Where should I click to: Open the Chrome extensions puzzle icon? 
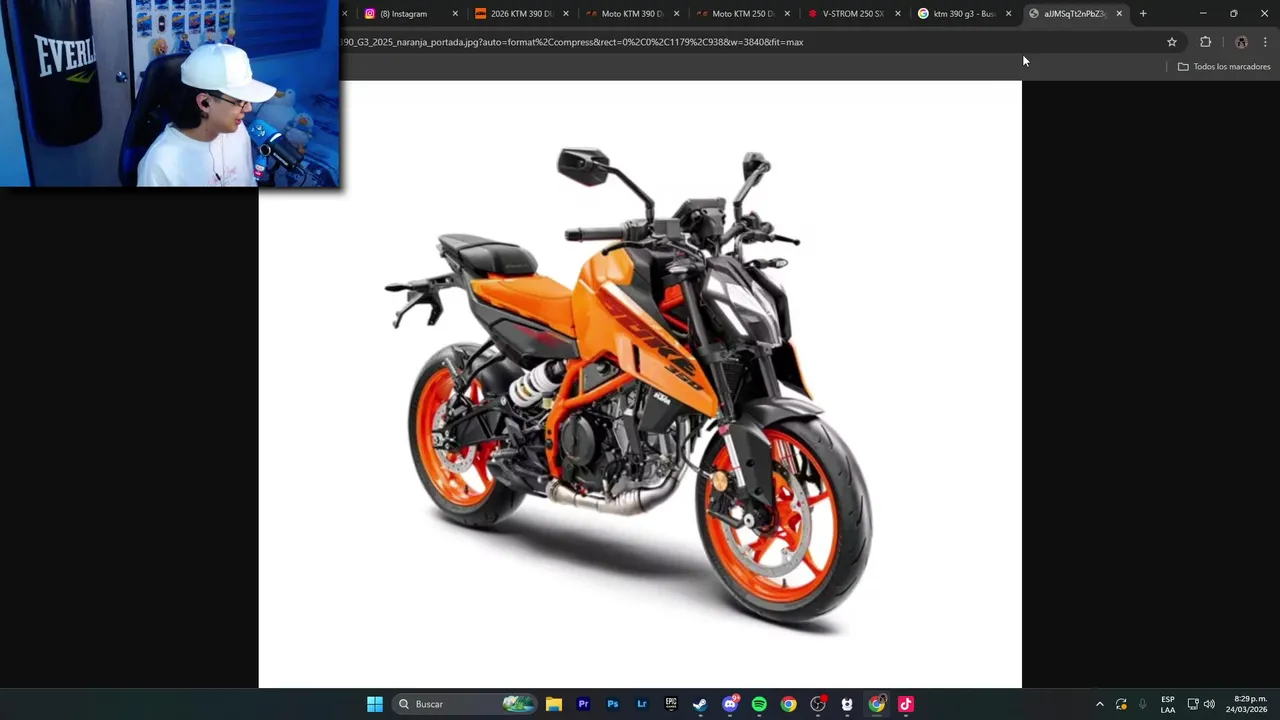[x=1205, y=42]
